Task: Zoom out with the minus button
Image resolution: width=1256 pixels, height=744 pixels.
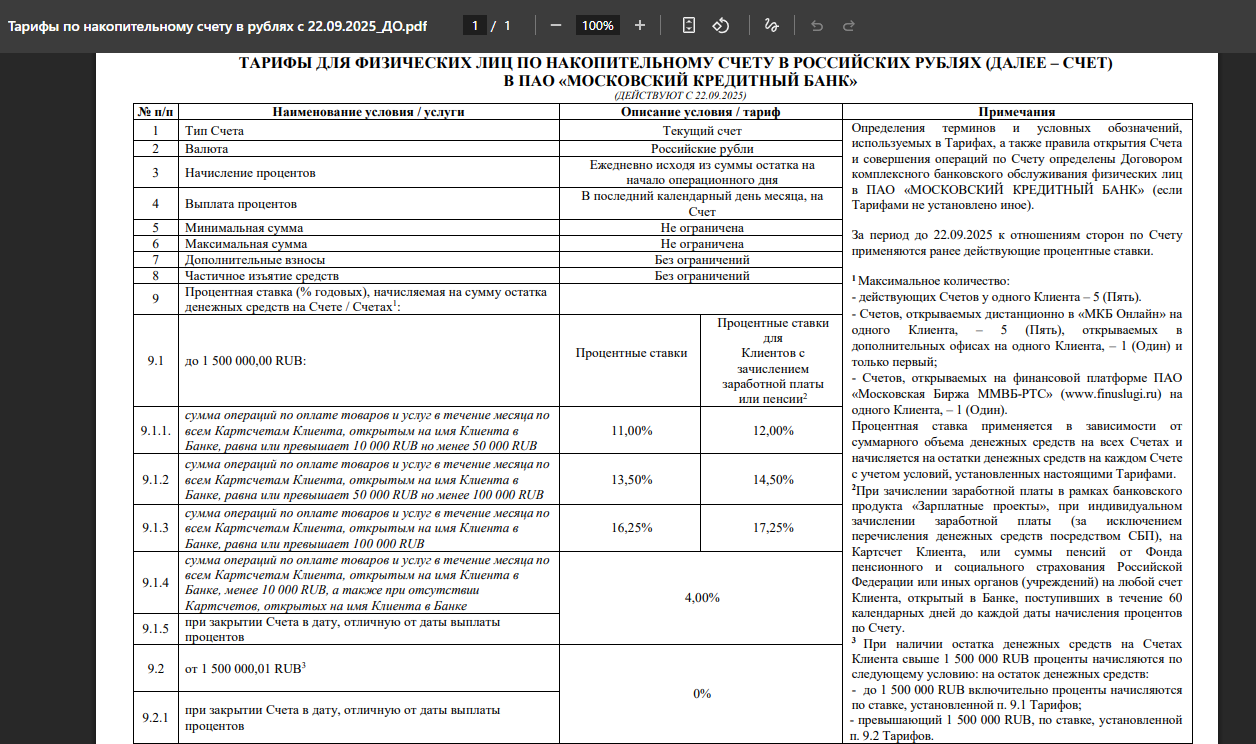Action: 556,25
